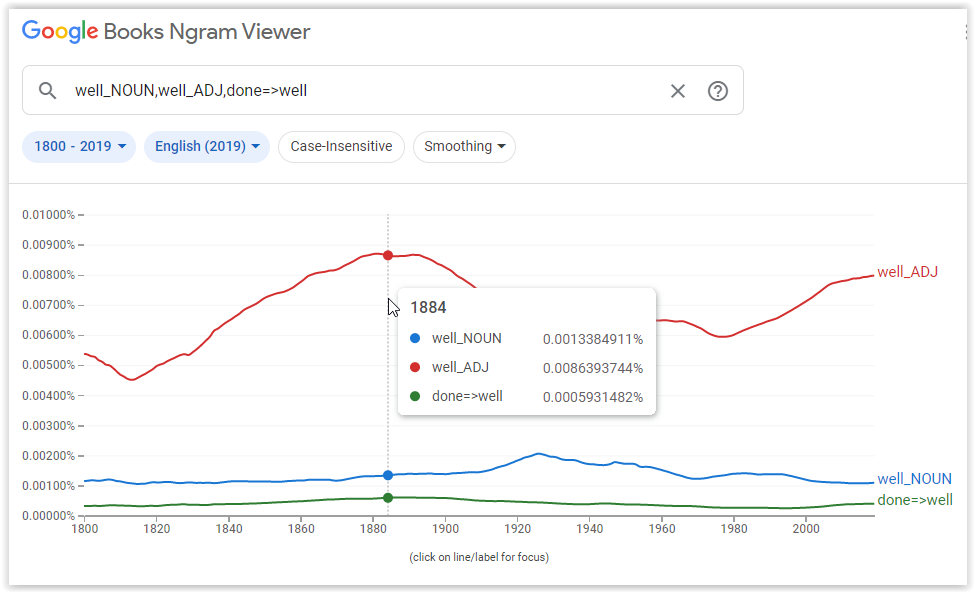The width and height of the screenshot is (975, 593).
Task: Click the green done=>well dot in tooltip
Action: pos(415,397)
